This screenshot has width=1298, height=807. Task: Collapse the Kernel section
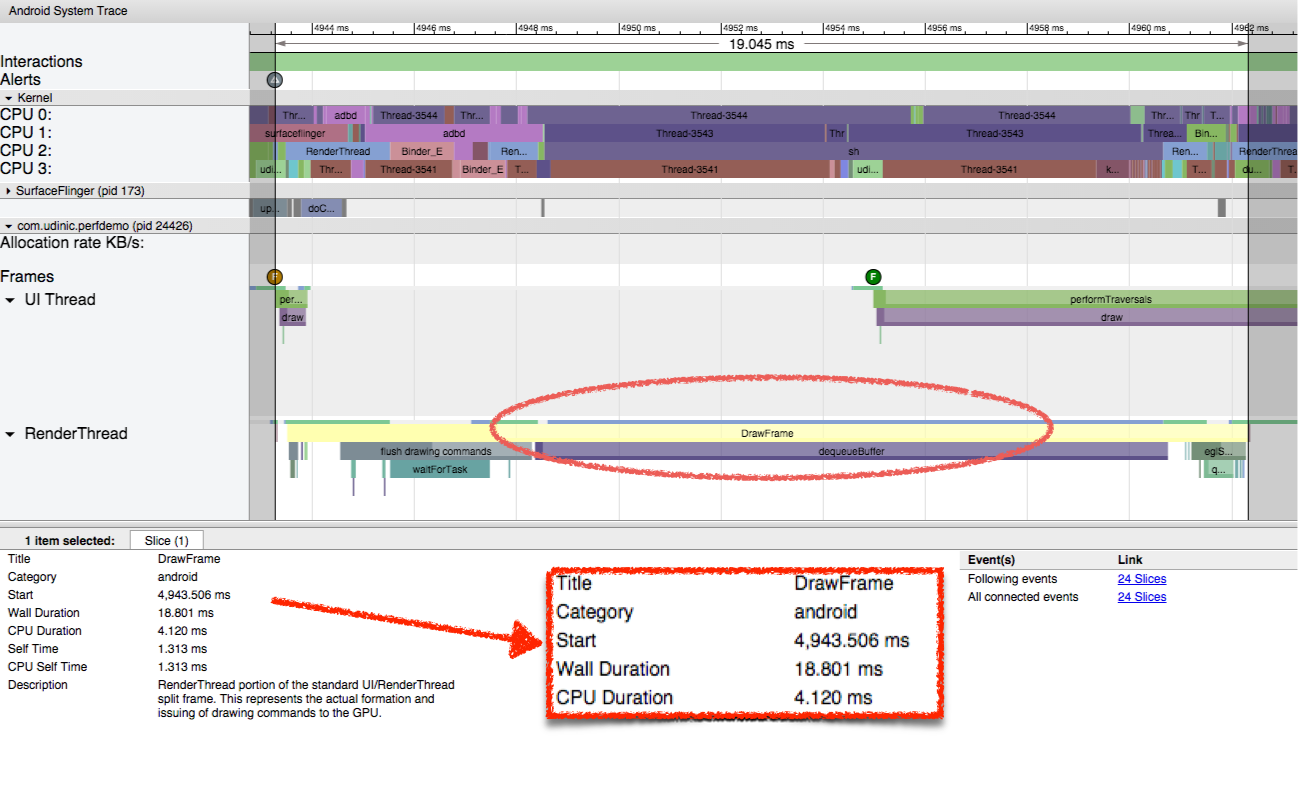pyautogui.click(x=9, y=98)
